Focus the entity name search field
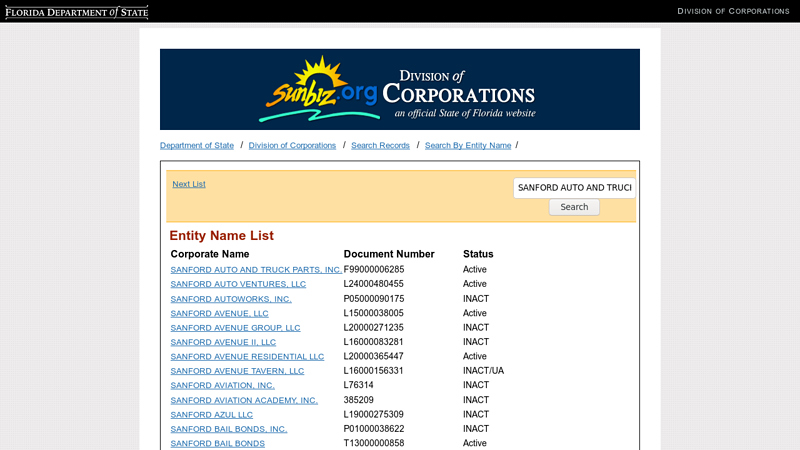The width and height of the screenshot is (800, 450). point(574,188)
